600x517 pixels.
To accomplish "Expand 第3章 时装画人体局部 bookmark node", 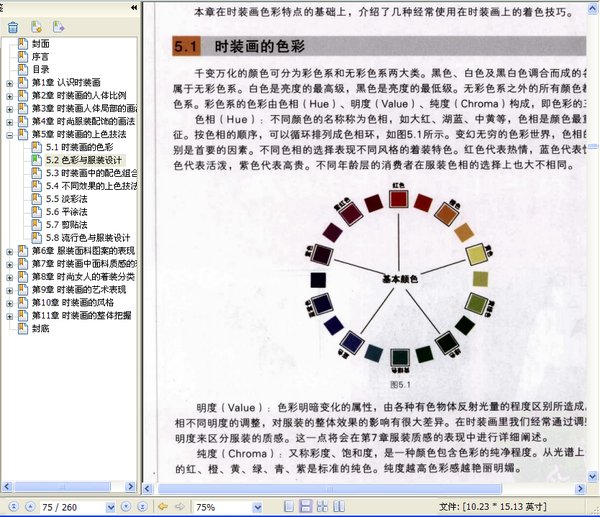I will click(x=10, y=109).
